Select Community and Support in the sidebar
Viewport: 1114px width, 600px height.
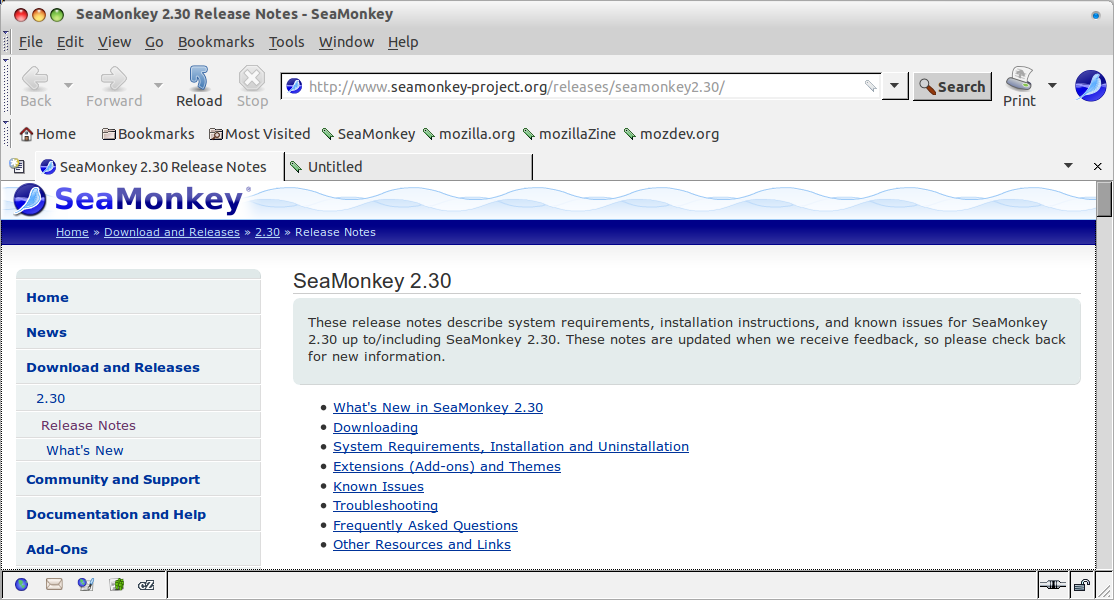pyautogui.click(x=139, y=479)
